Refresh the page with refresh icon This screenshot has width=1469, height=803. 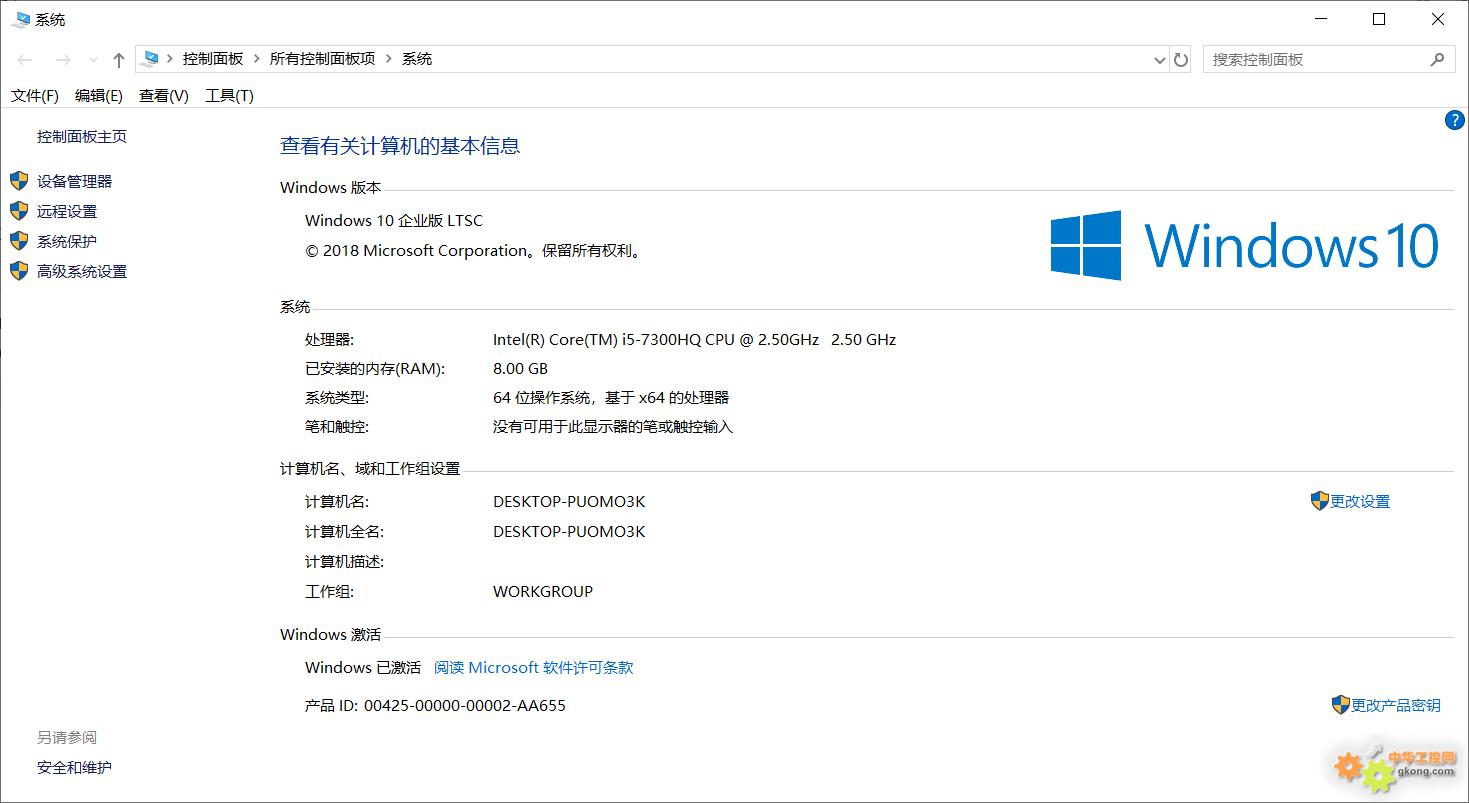pyautogui.click(x=1181, y=60)
